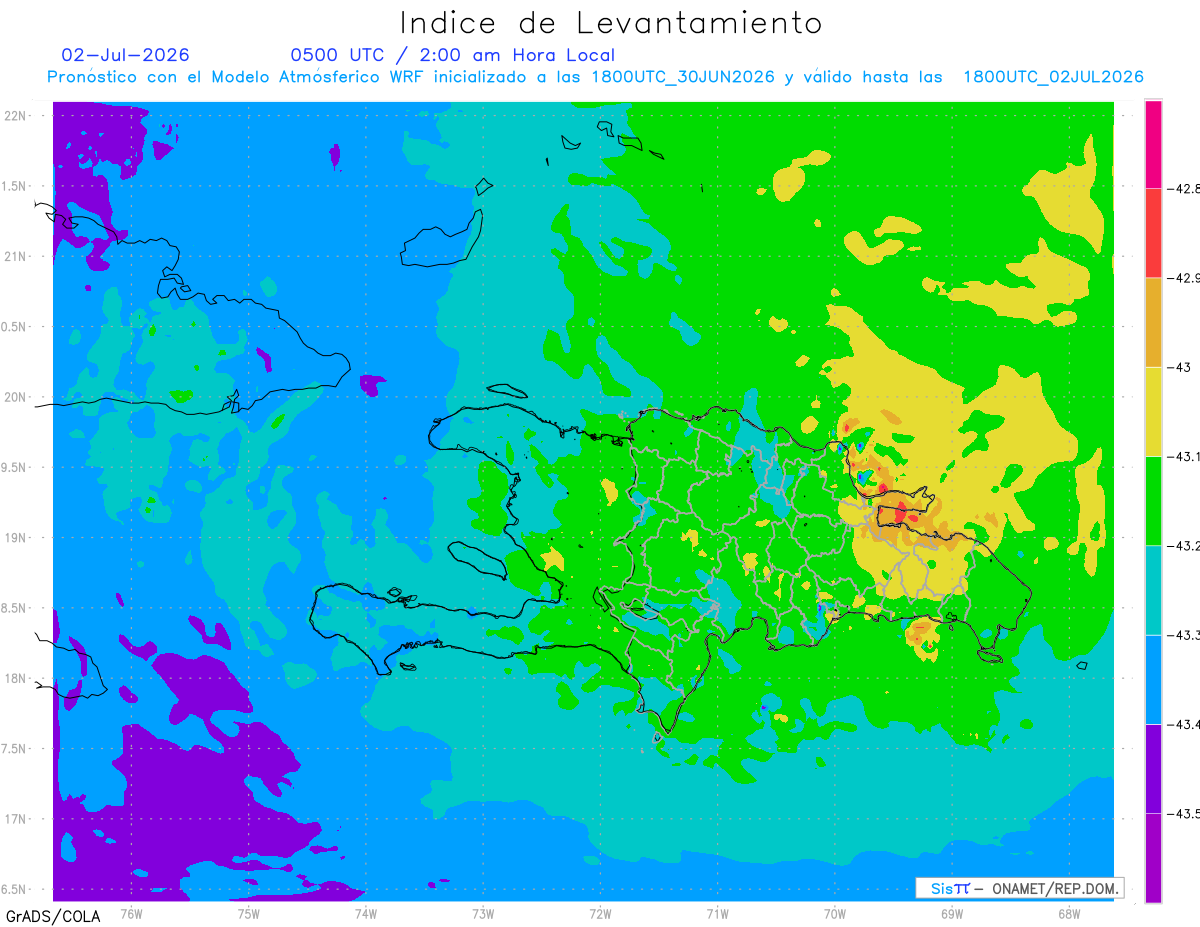Image resolution: width=1200 pixels, height=927 pixels.
Task: Click the '0.5N' latitude label
Action: click(x=15, y=327)
